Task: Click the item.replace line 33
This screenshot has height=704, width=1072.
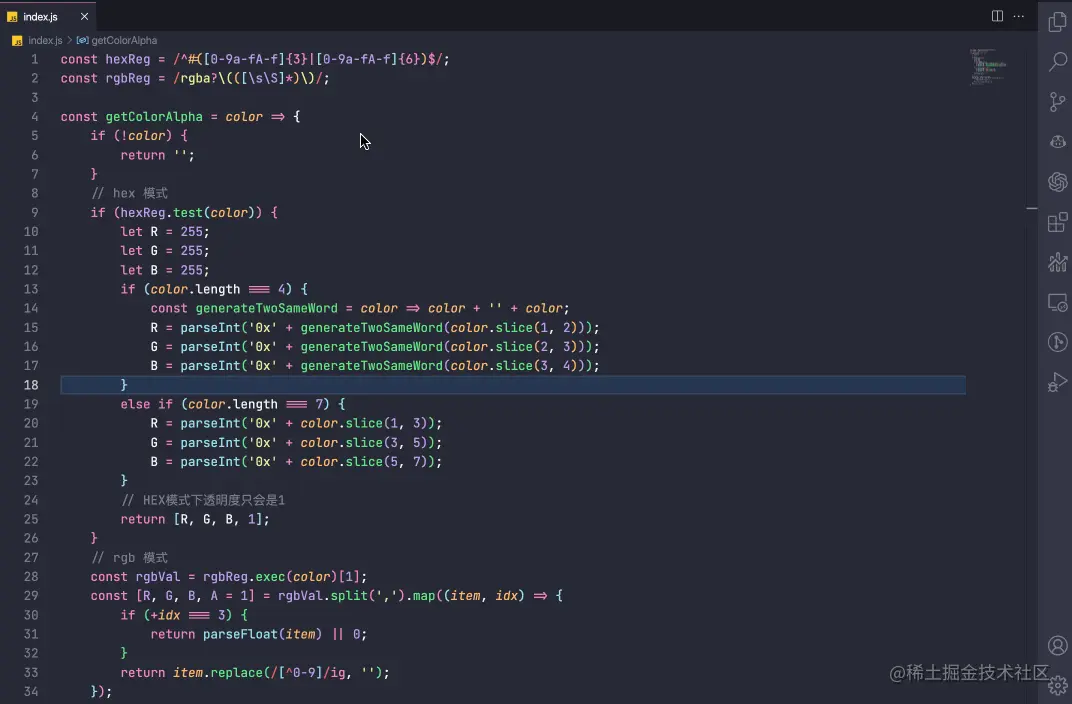Action: click(255, 673)
